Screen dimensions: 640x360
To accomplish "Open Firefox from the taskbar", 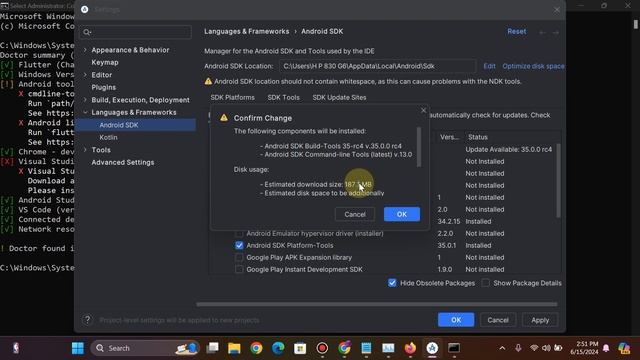I will click(410, 348).
